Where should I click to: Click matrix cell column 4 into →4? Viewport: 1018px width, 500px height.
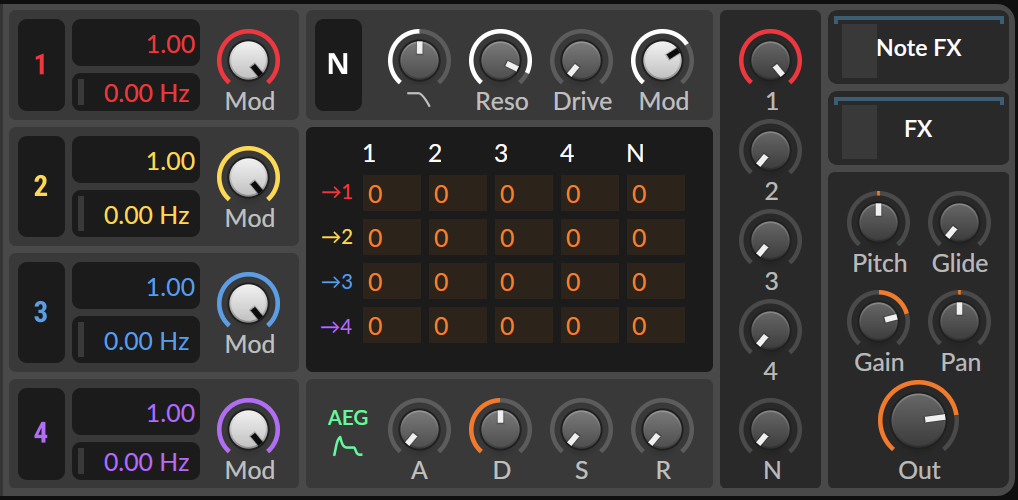point(590,325)
